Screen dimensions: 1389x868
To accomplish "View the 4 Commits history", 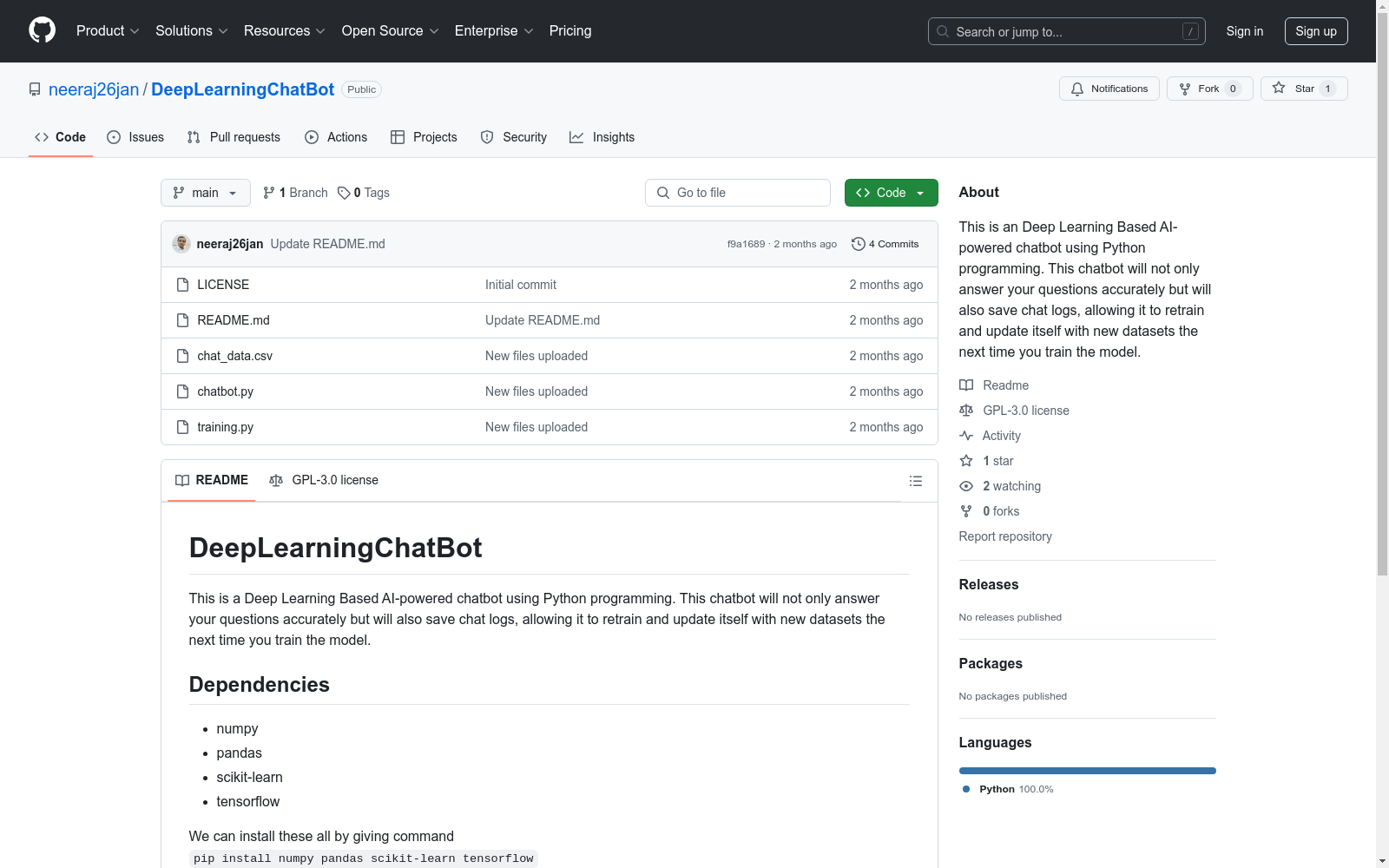I will coord(885,244).
